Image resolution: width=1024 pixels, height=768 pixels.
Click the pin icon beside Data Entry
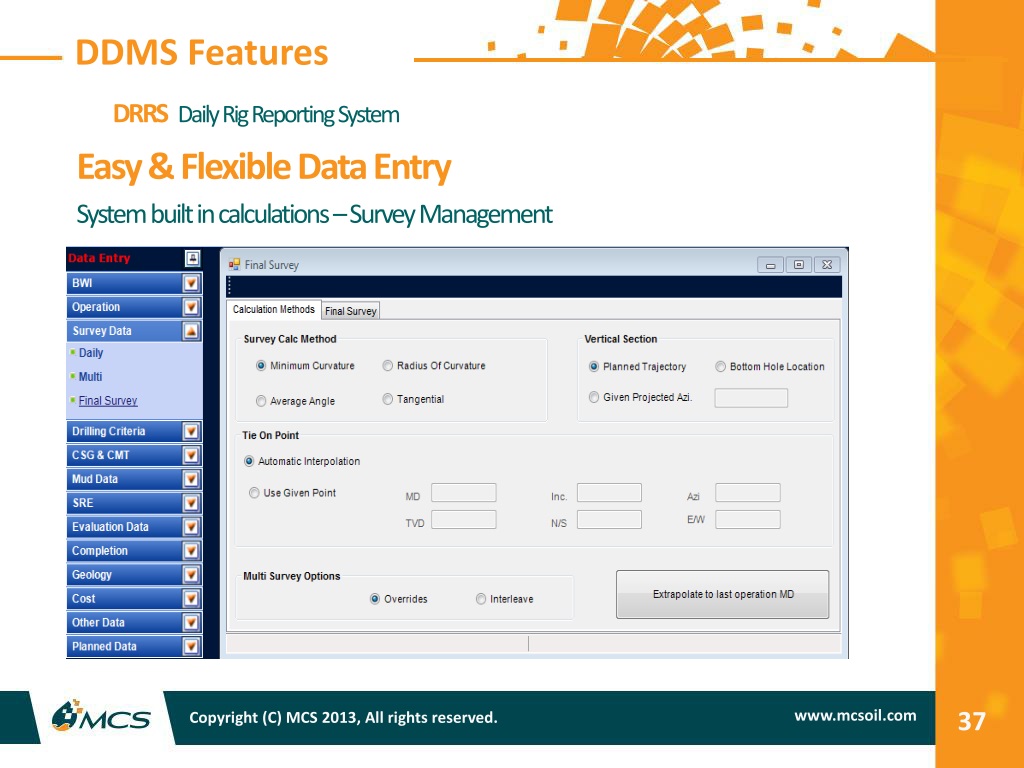coord(192,259)
